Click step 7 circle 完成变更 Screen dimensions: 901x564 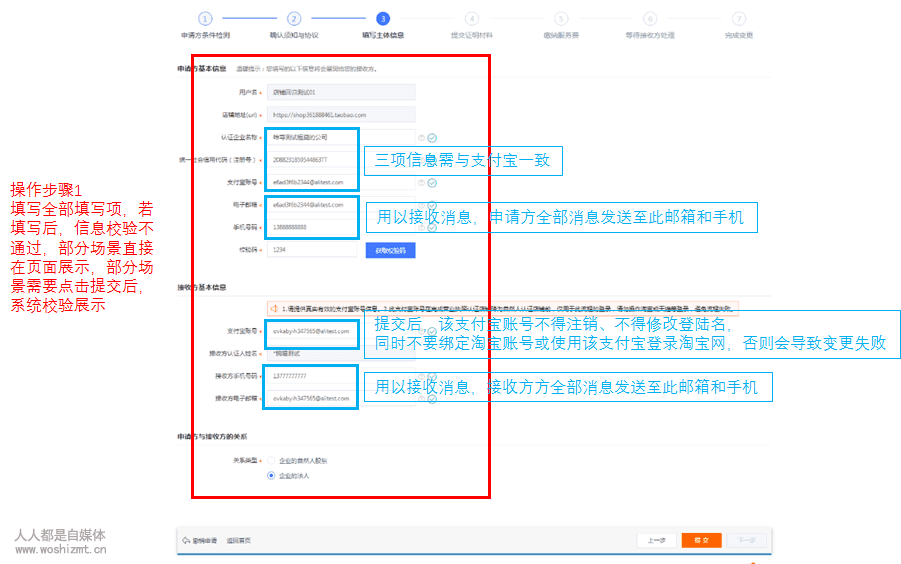(739, 18)
